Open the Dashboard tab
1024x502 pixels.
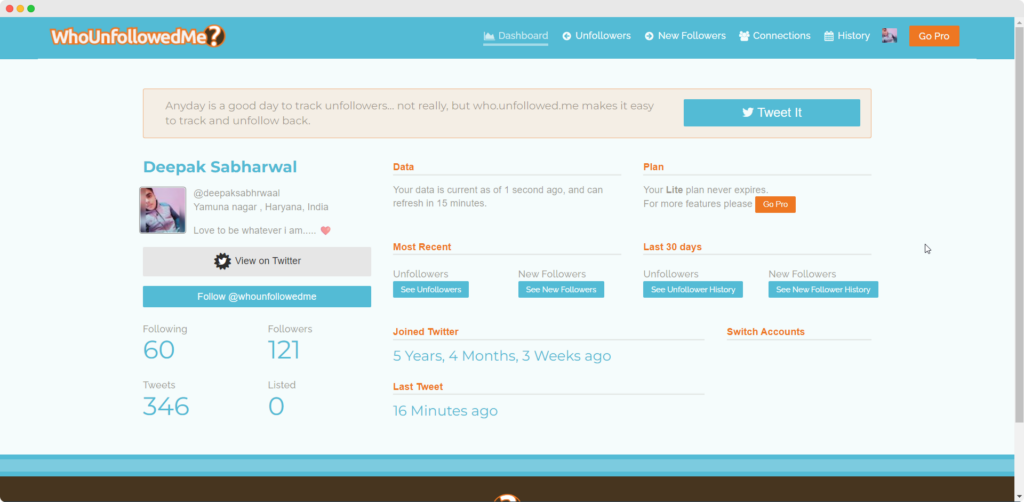pos(516,36)
